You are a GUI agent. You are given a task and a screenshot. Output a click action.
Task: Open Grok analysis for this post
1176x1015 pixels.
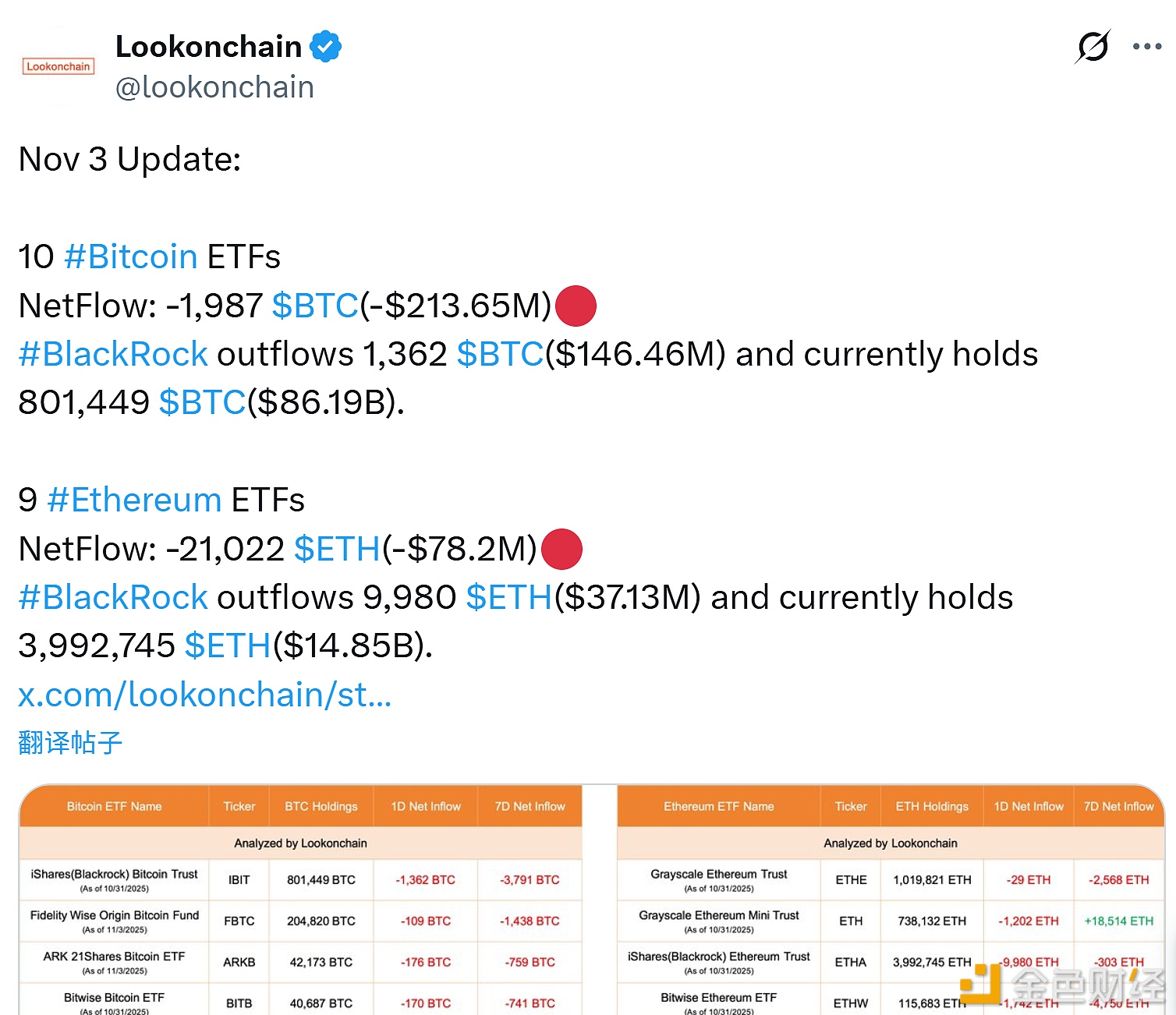click(1092, 47)
